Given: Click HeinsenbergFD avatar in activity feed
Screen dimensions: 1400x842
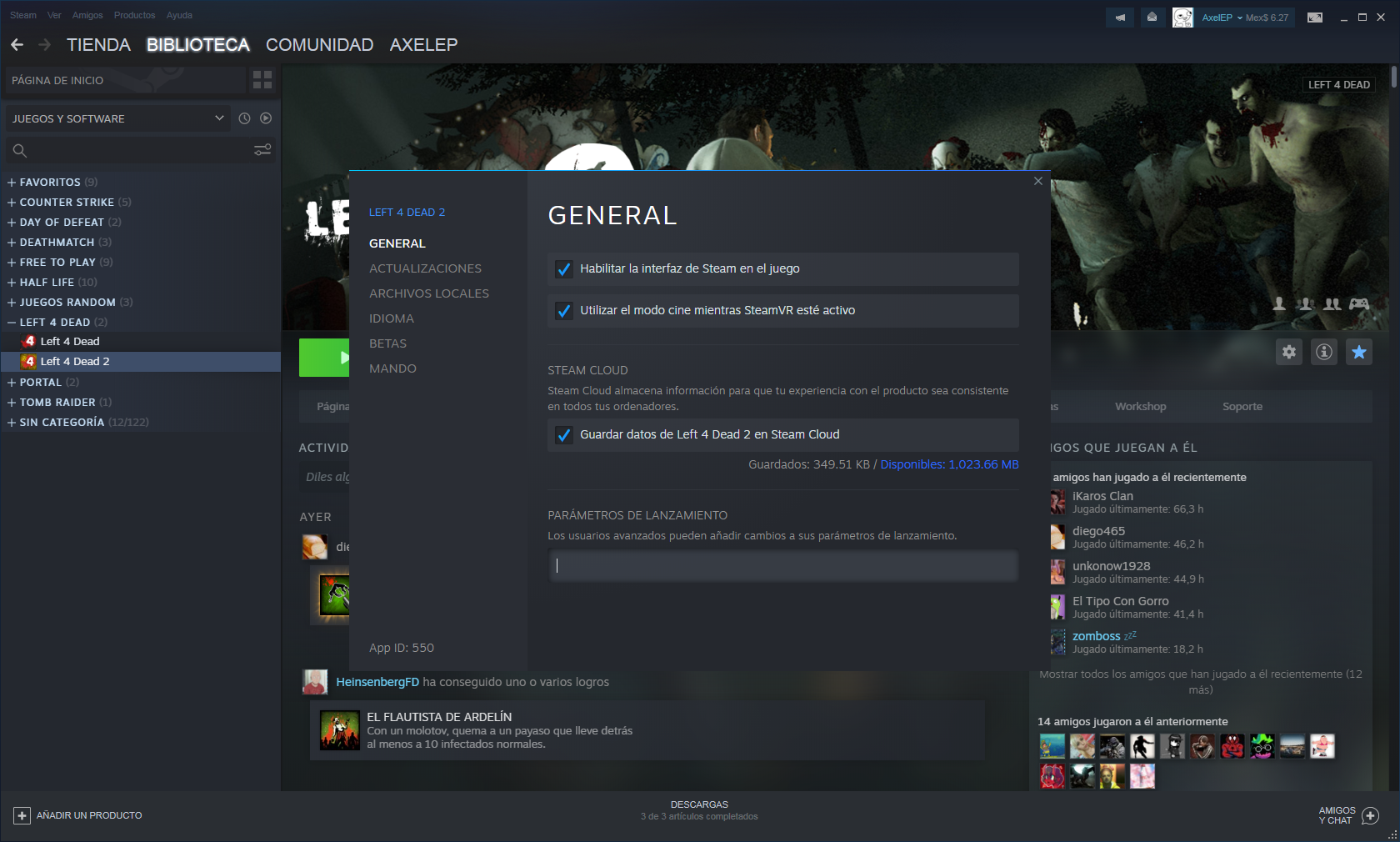Looking at the screenshot, I should [315, 682].
